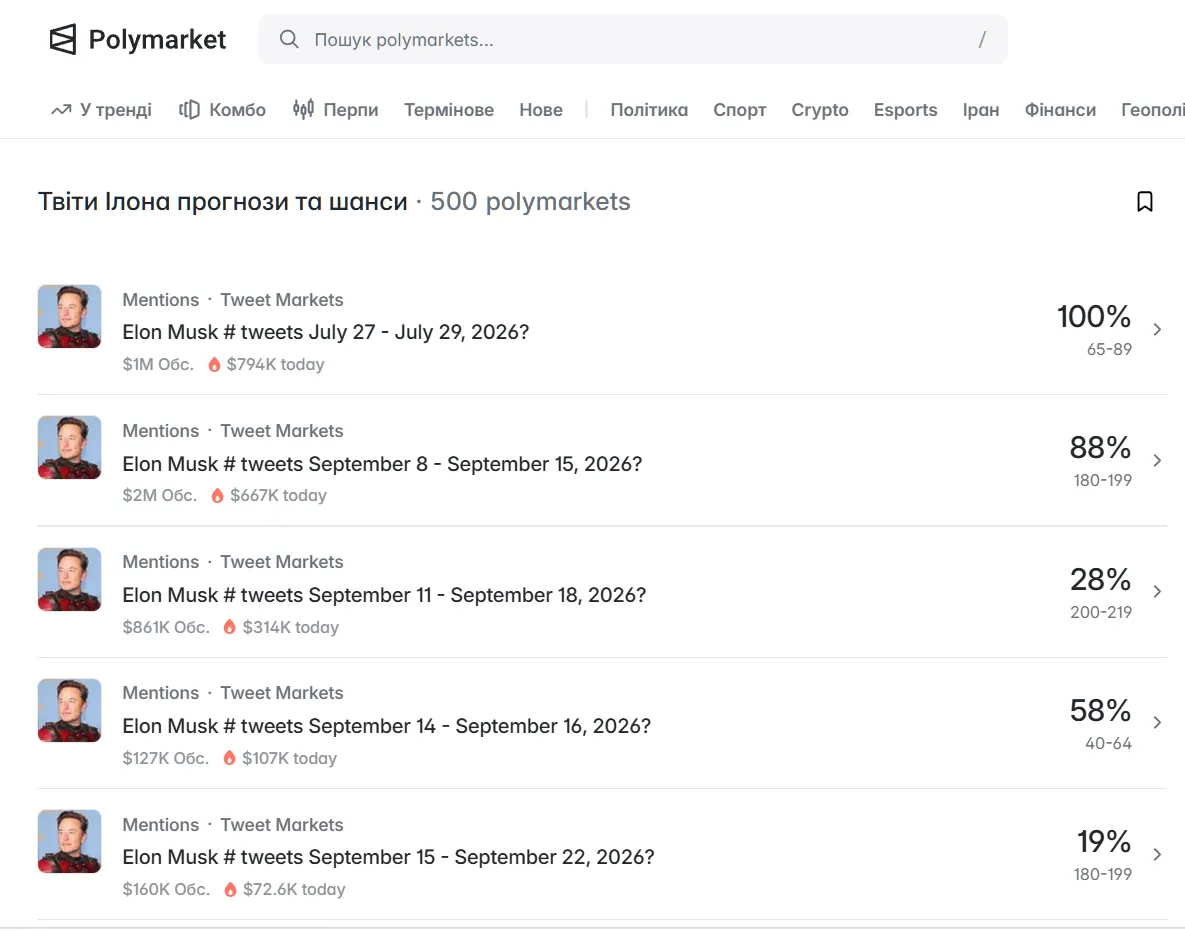This screenshot has height=931, width=1185.
Task: Click the 19% odds value
Action: 1104,841
